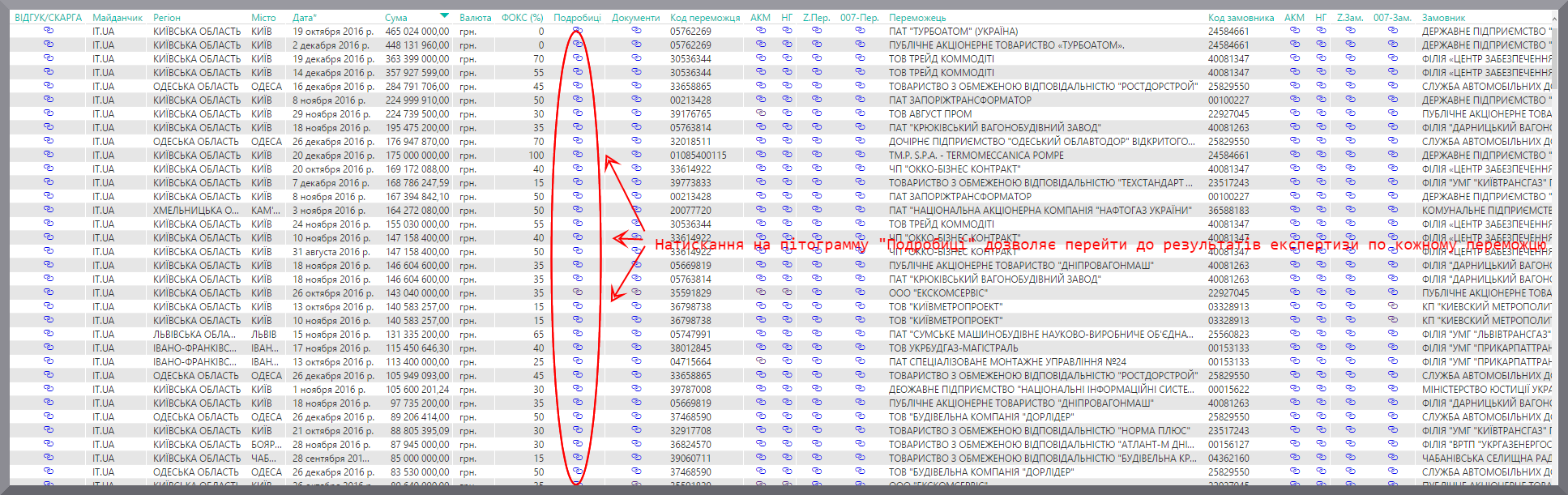
Task: Open ВІДГУК/СКАРГА link in 83 530 000,00 row
Action: coord(48,472)
